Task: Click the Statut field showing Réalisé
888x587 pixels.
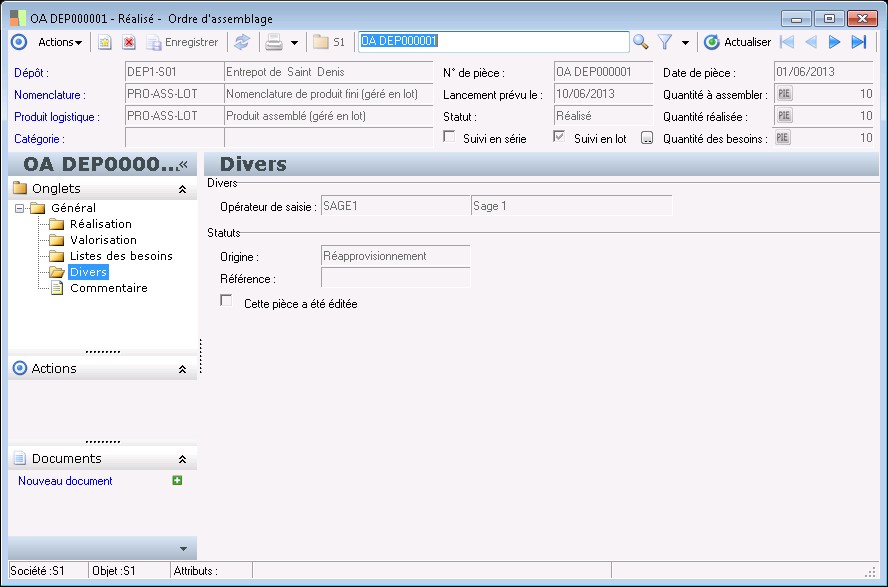Action: tap(603, 116)
